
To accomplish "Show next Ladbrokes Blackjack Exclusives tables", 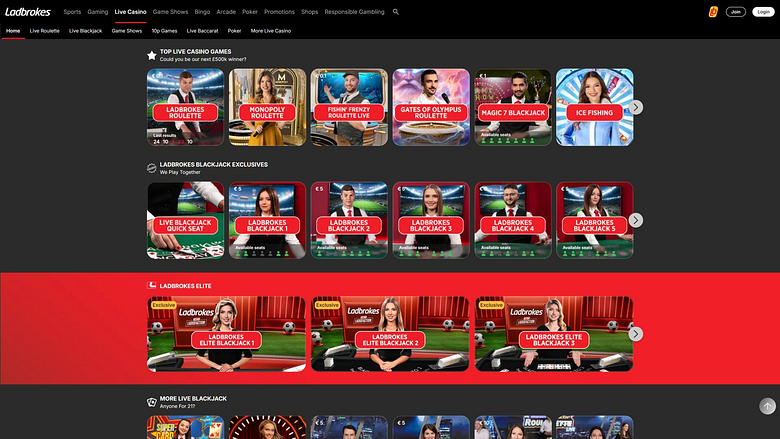I will pos(635,220).
